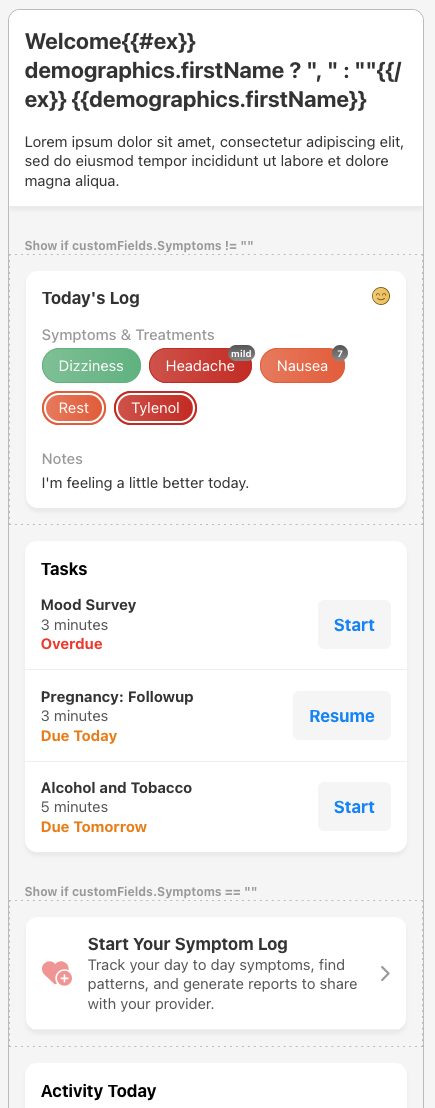Start the Mood Survey task
Image resolution: width=435 pixels, height=1108 pixels.
(x=354, y=625)
